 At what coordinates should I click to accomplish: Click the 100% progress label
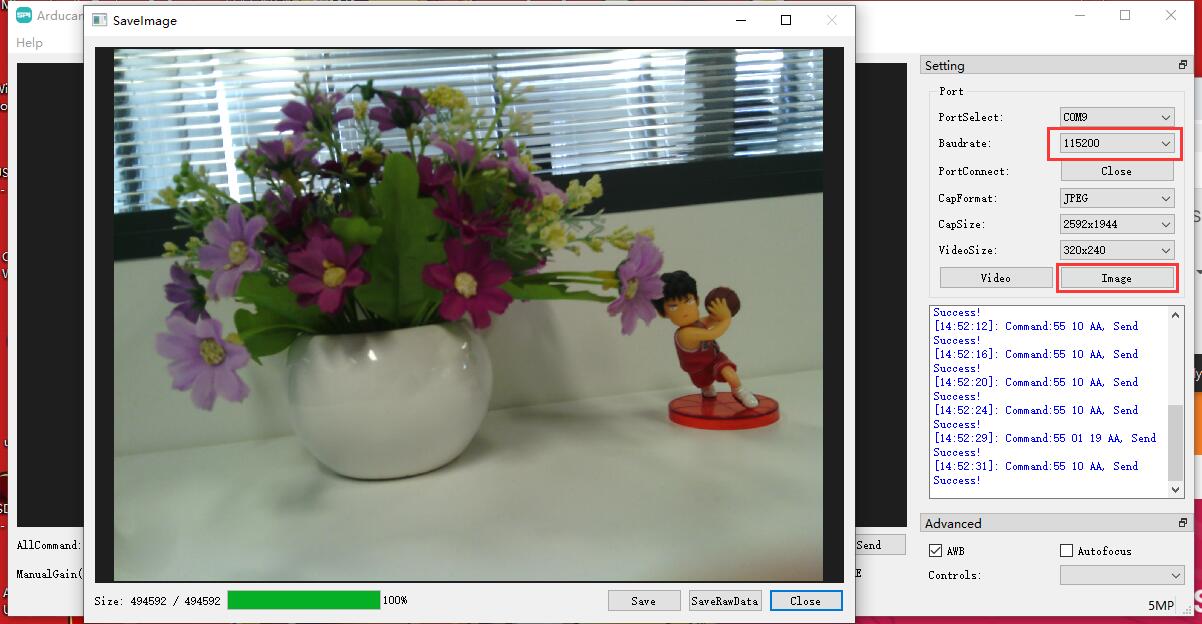pos(395,600)
